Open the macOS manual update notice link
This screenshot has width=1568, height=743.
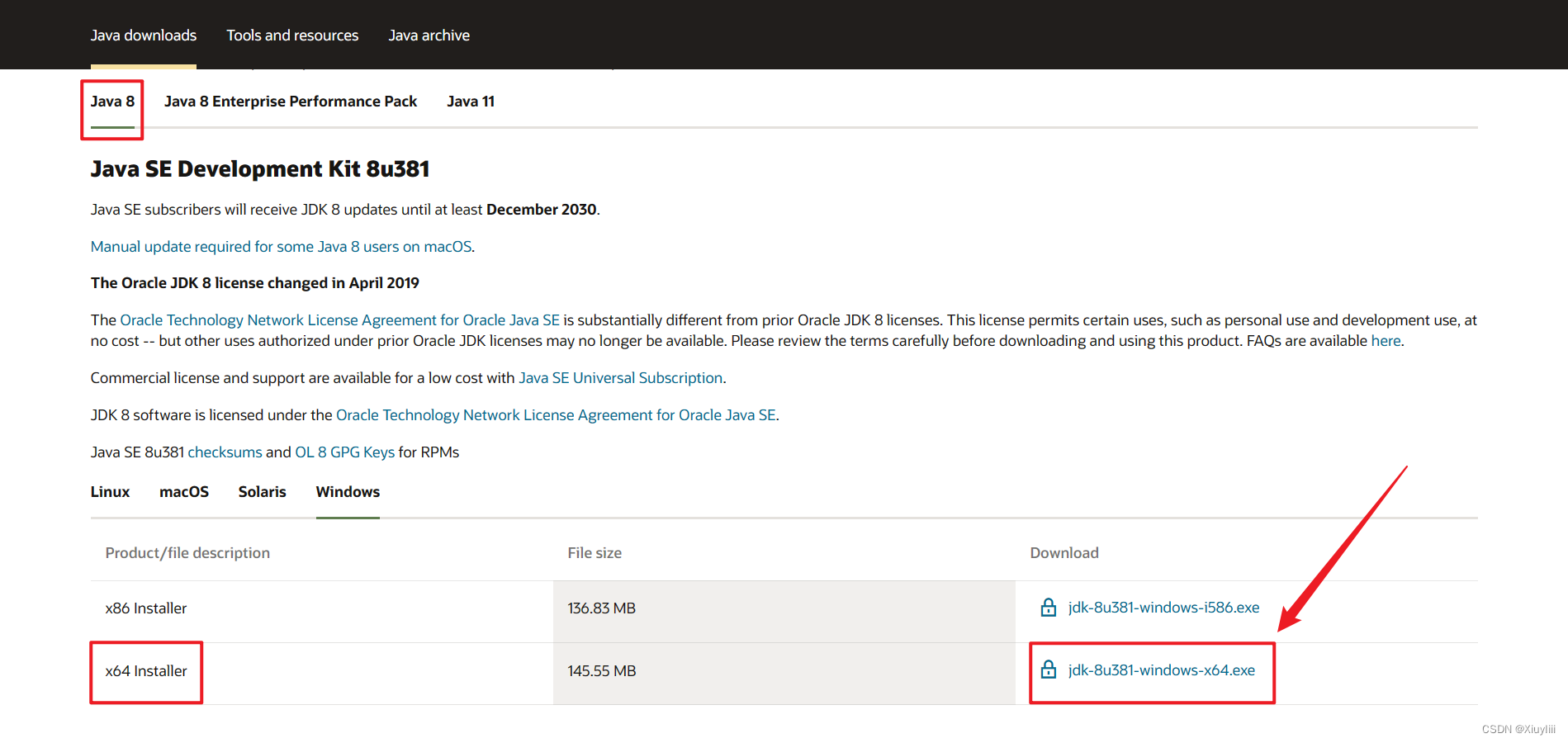click(x=282, y=247)
